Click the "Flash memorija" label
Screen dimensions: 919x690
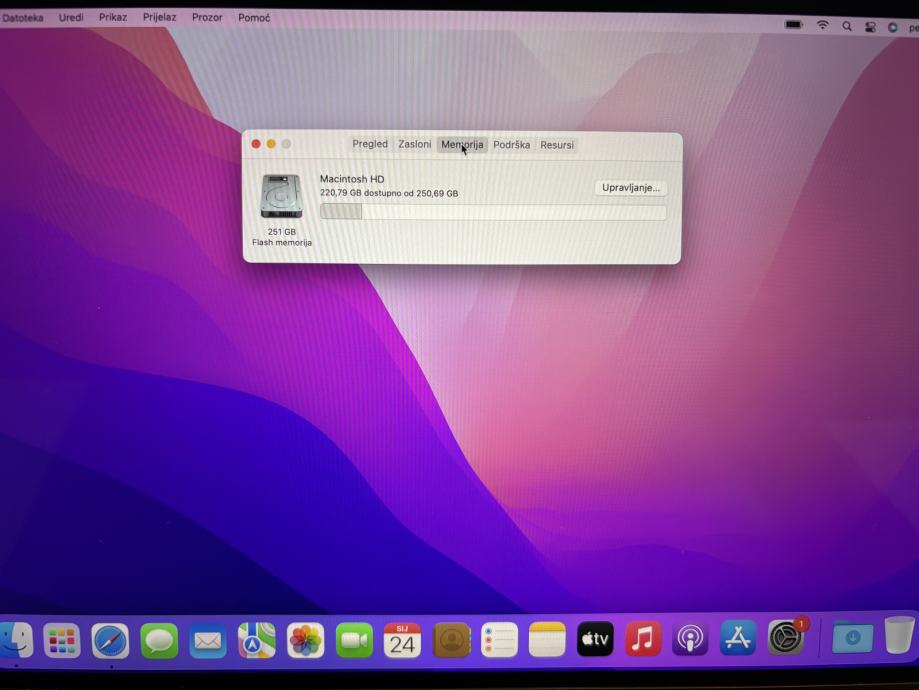[282, 242]
